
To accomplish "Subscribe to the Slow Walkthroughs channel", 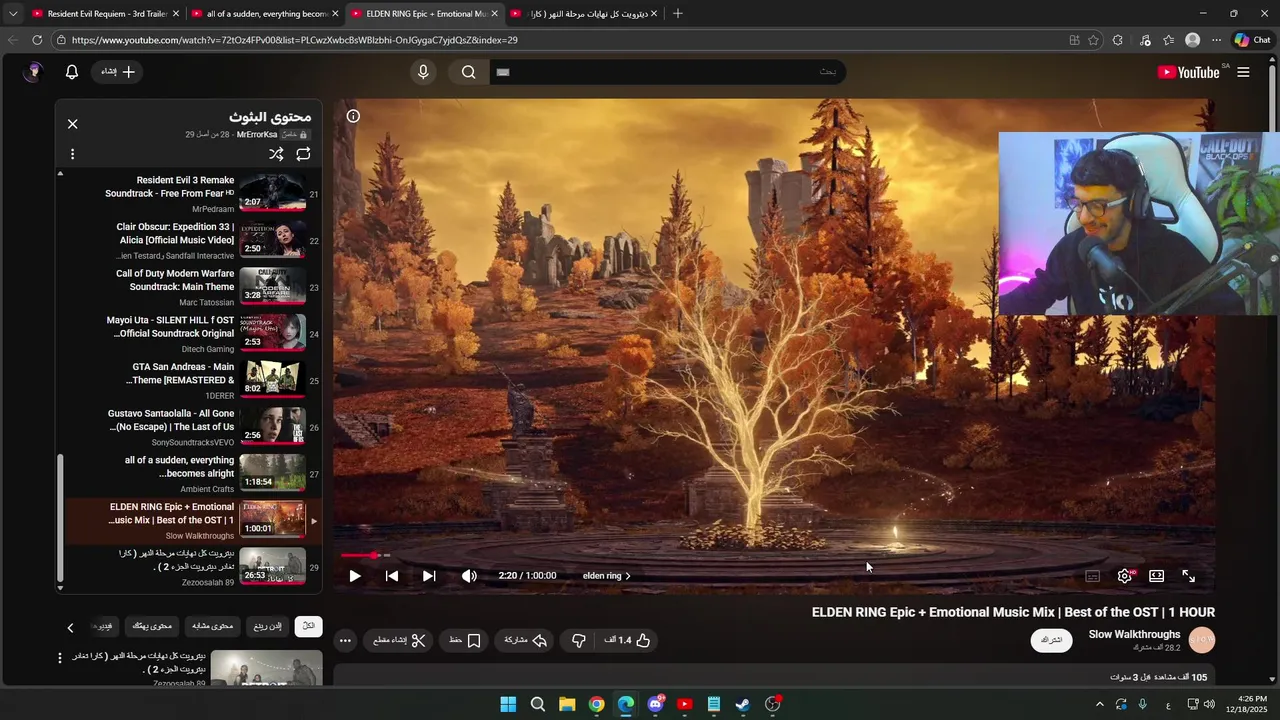I will (x=1052, y=640).
